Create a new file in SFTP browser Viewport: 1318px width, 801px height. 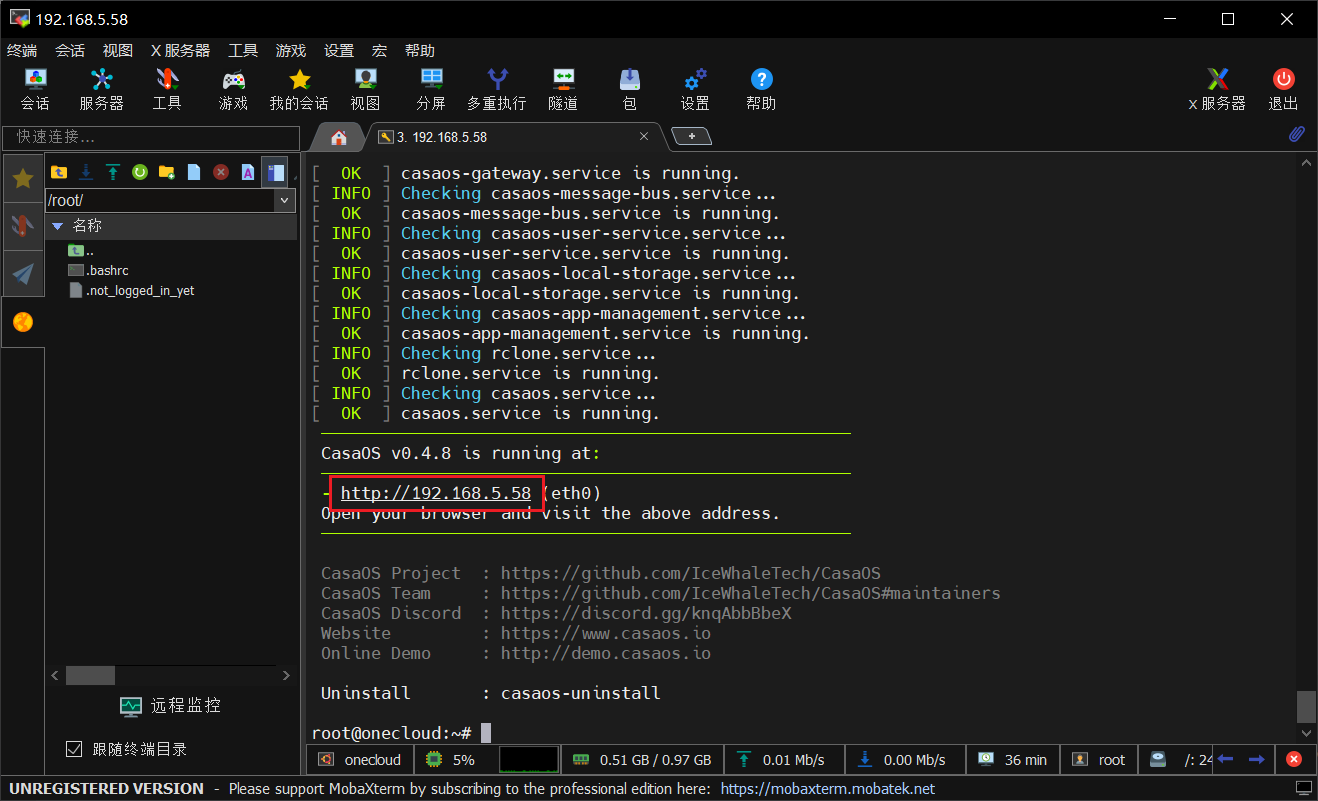(194, 172)
